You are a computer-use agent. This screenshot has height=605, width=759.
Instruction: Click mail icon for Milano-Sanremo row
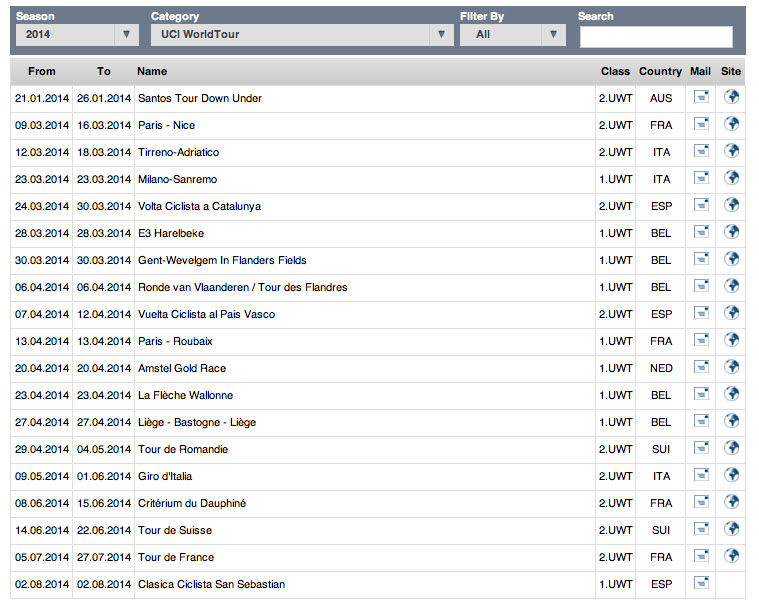(x=701, y=178)
